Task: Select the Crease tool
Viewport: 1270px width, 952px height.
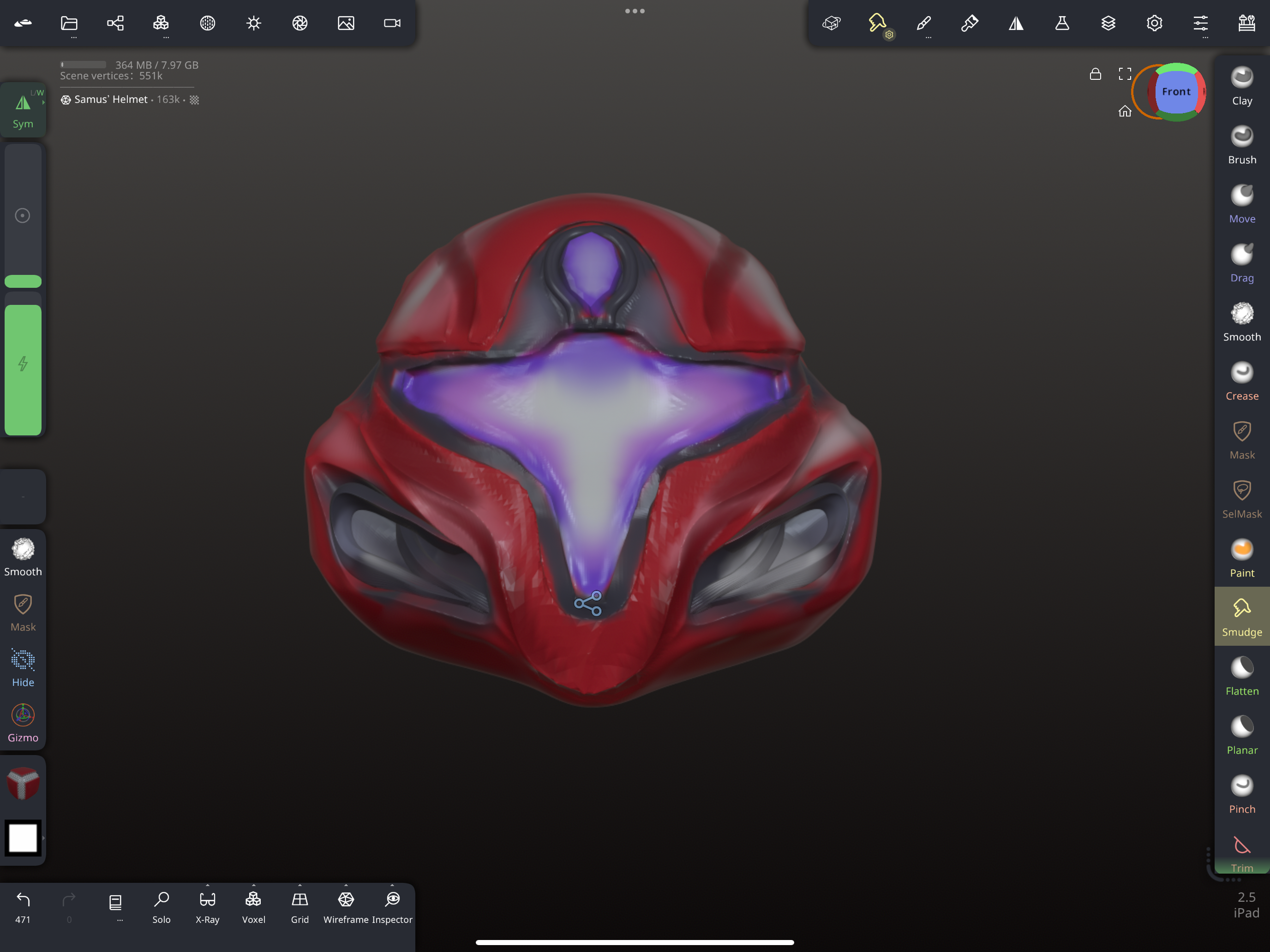Action: [1242, 381]
